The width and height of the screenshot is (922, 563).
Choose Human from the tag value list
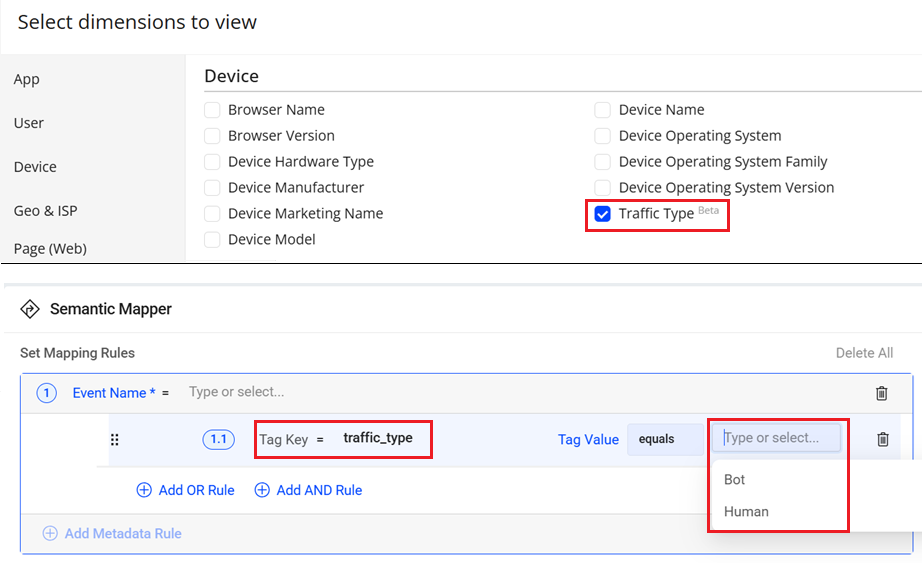(746, 511)
